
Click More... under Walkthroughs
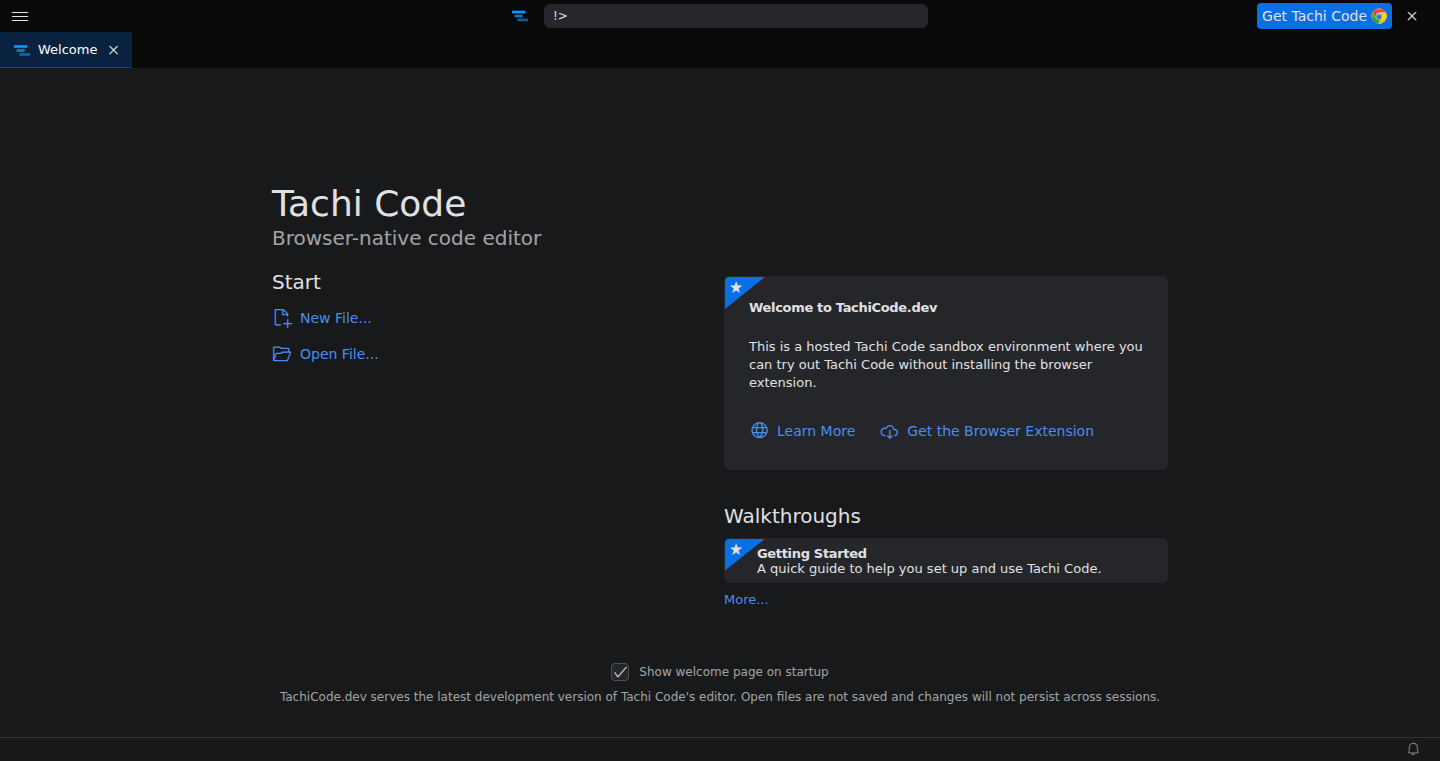point(746,600)
